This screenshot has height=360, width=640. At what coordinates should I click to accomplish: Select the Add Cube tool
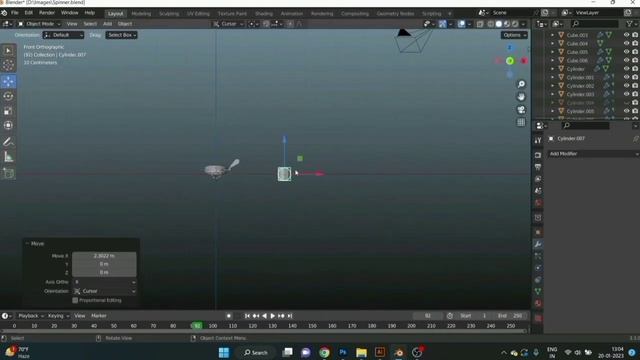point(8,173)
